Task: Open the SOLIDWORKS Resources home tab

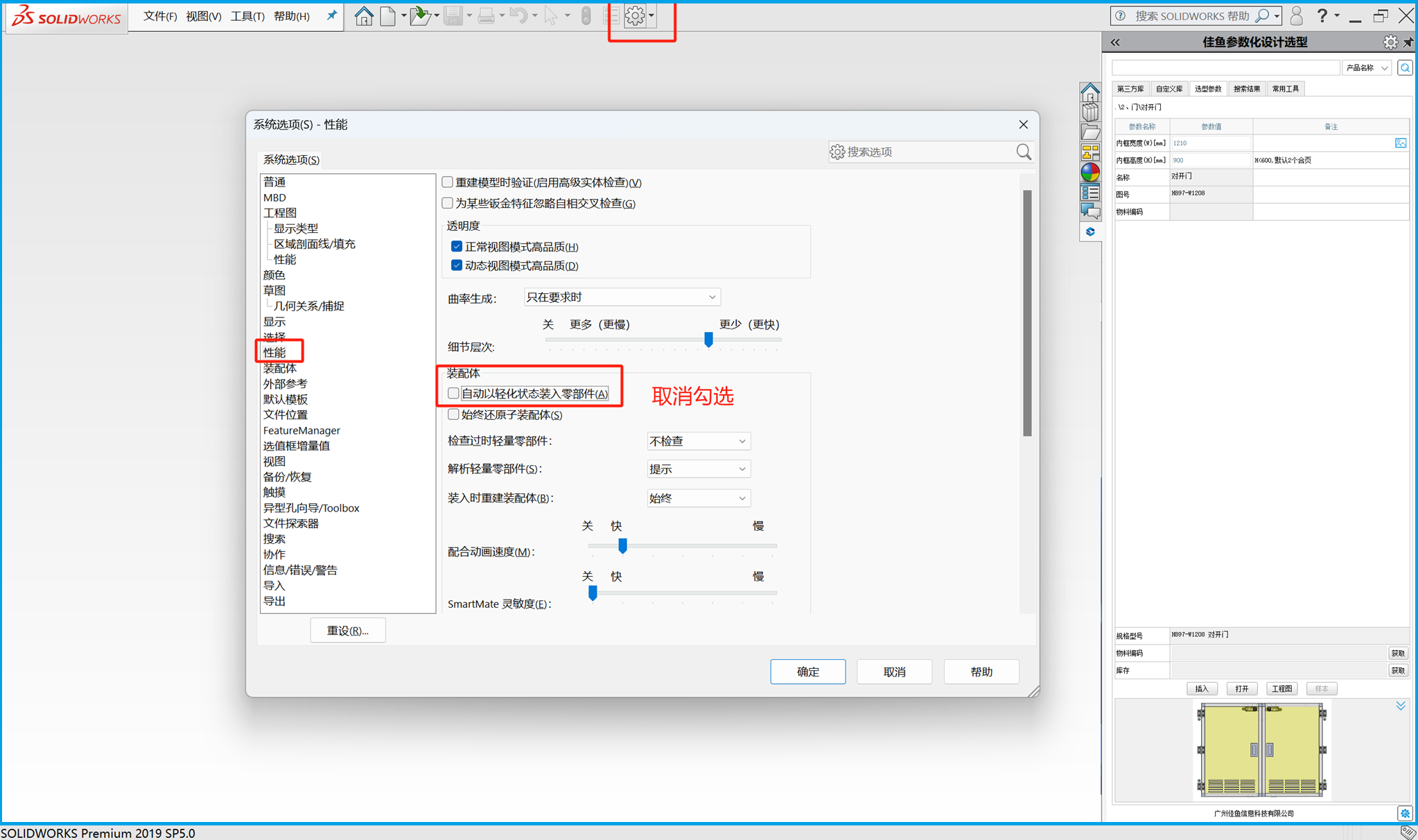Action: (1090, 92)
